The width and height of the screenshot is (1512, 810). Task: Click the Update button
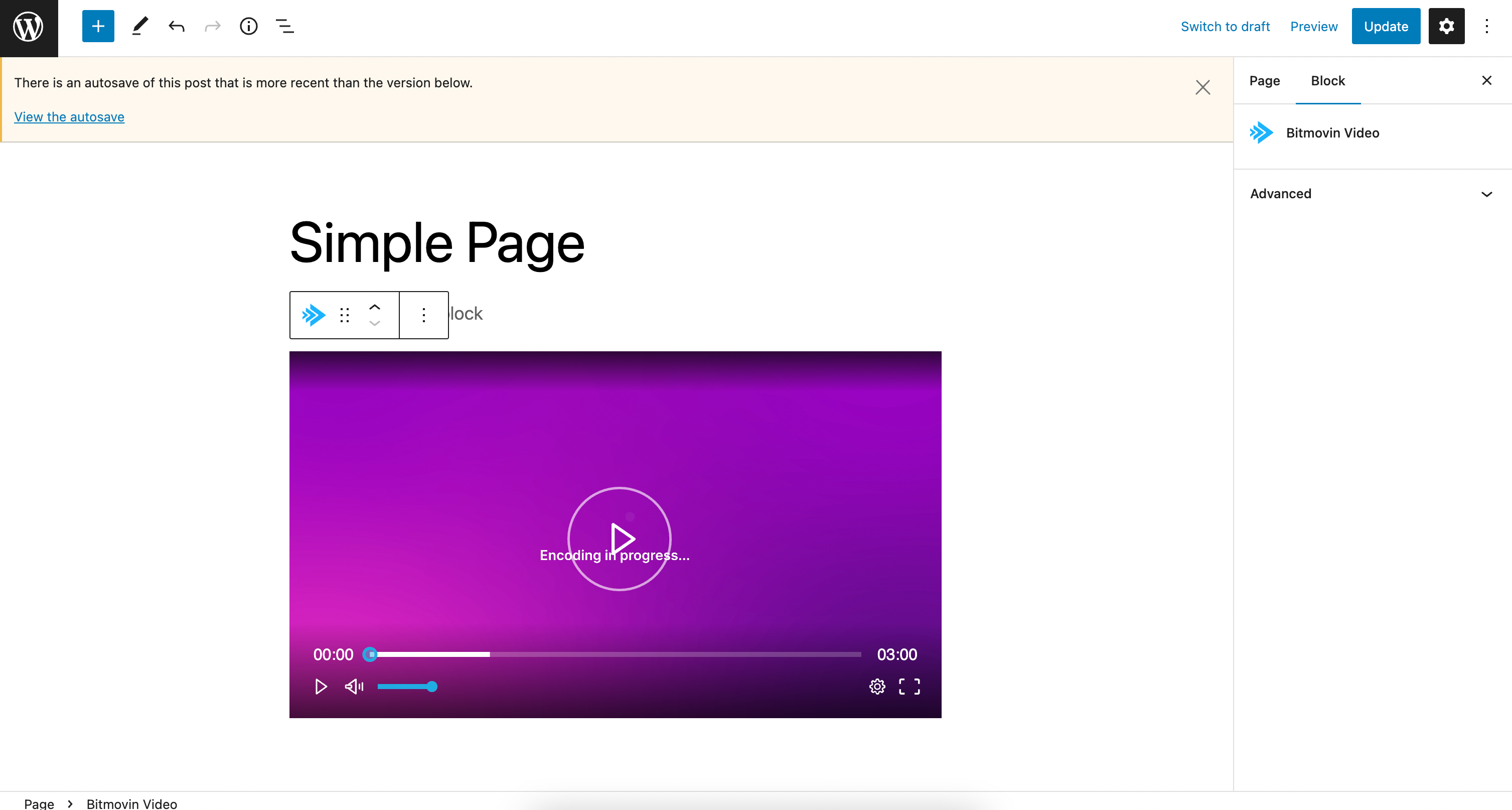(x=1385, y=27)
